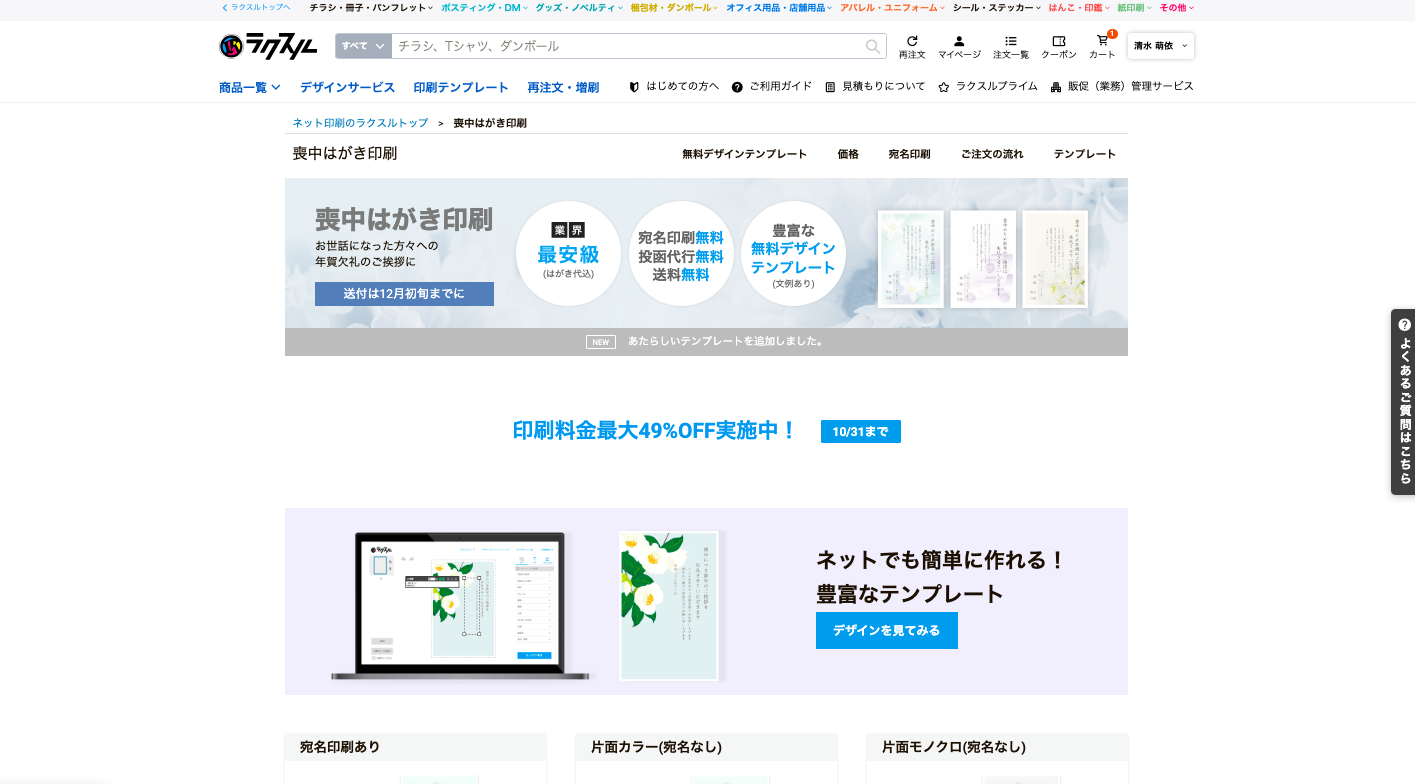Open the 清水 萌依 account dropdown
The height and width of the screenshot is (784, 1415).
(x=1160, y=46)
